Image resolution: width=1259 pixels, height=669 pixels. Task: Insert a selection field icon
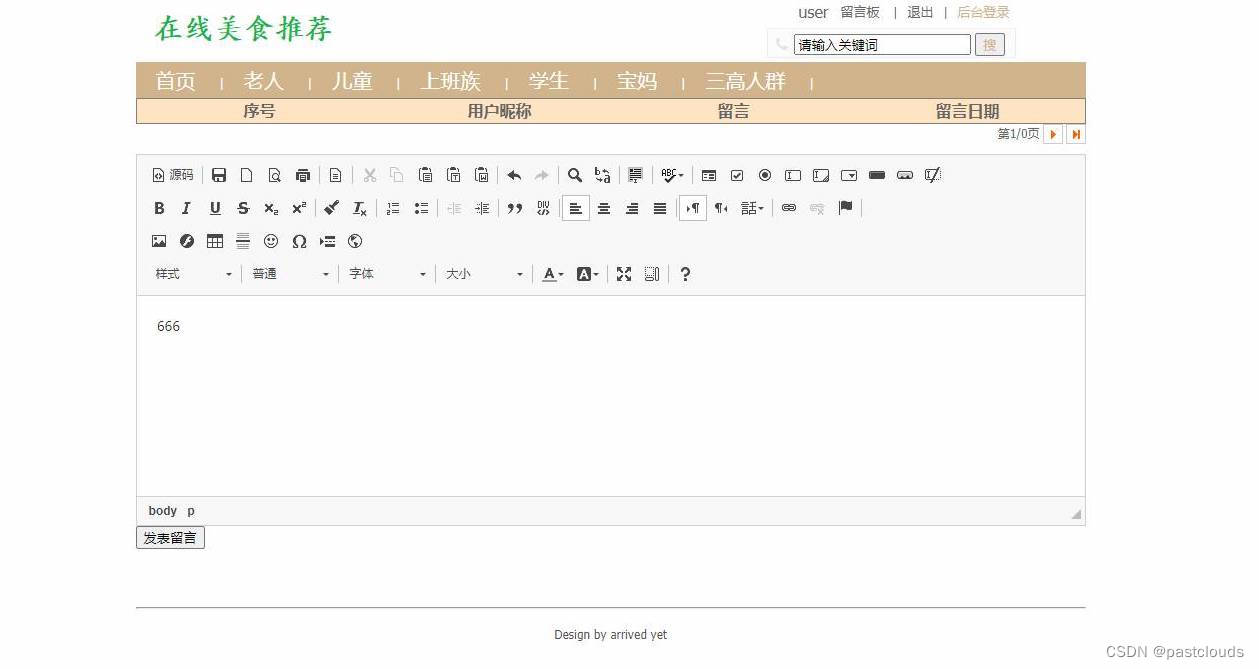pyautogui.click(x=849, y=175)
